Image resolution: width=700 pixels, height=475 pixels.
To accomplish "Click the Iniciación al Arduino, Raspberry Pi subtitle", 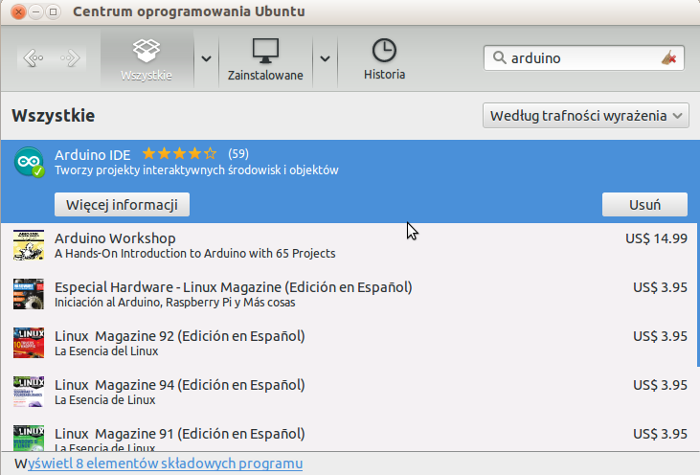I will click(175, 302).
